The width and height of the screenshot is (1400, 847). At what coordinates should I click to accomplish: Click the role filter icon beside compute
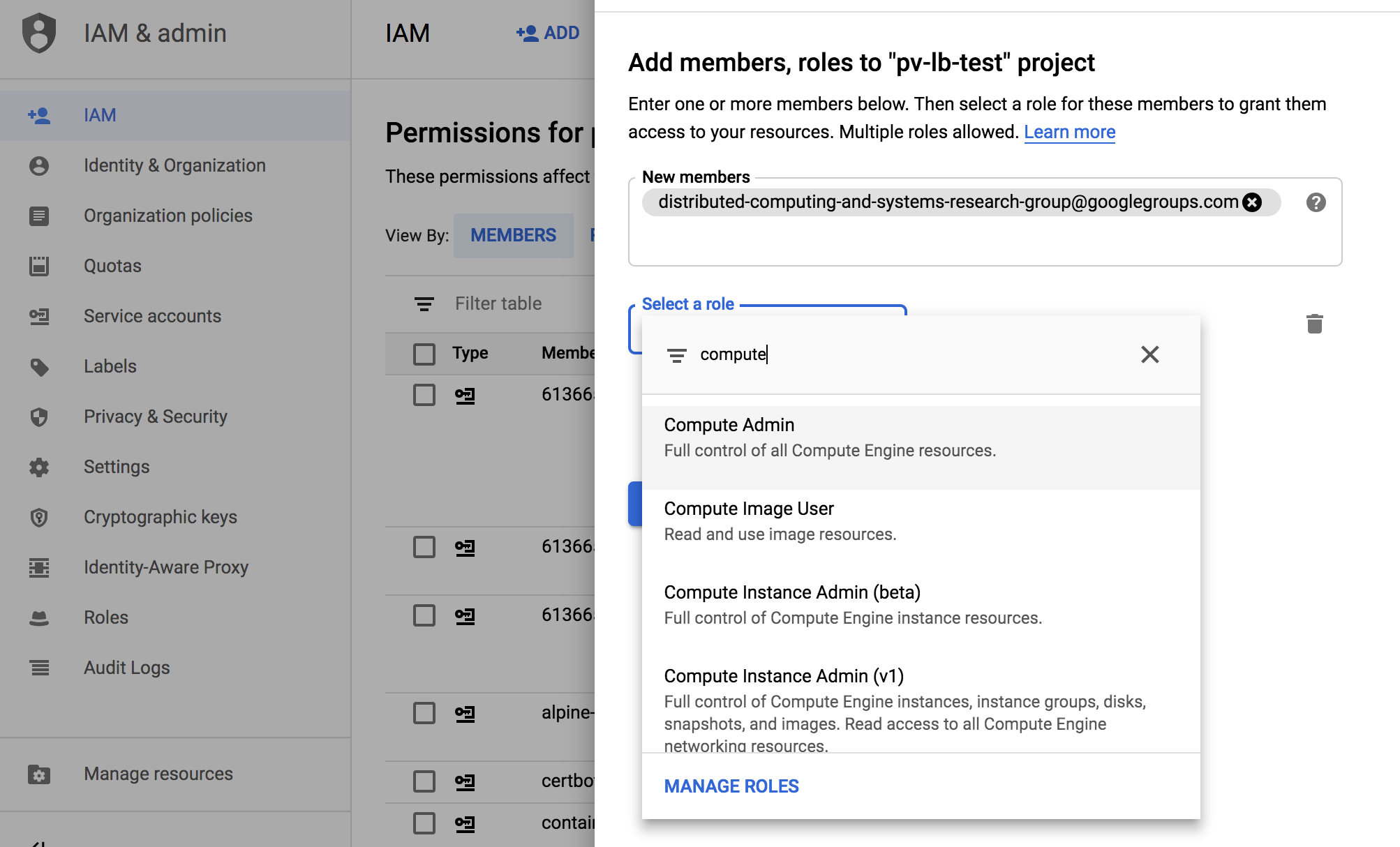pos(676,356)
